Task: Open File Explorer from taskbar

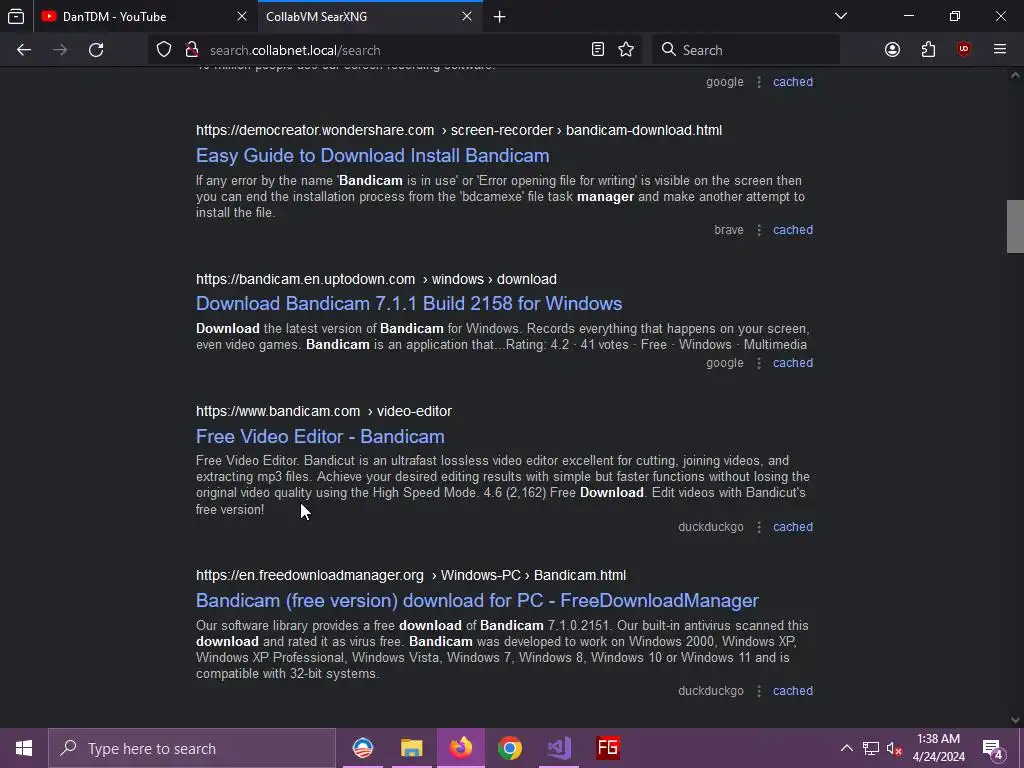Action: 411,748
